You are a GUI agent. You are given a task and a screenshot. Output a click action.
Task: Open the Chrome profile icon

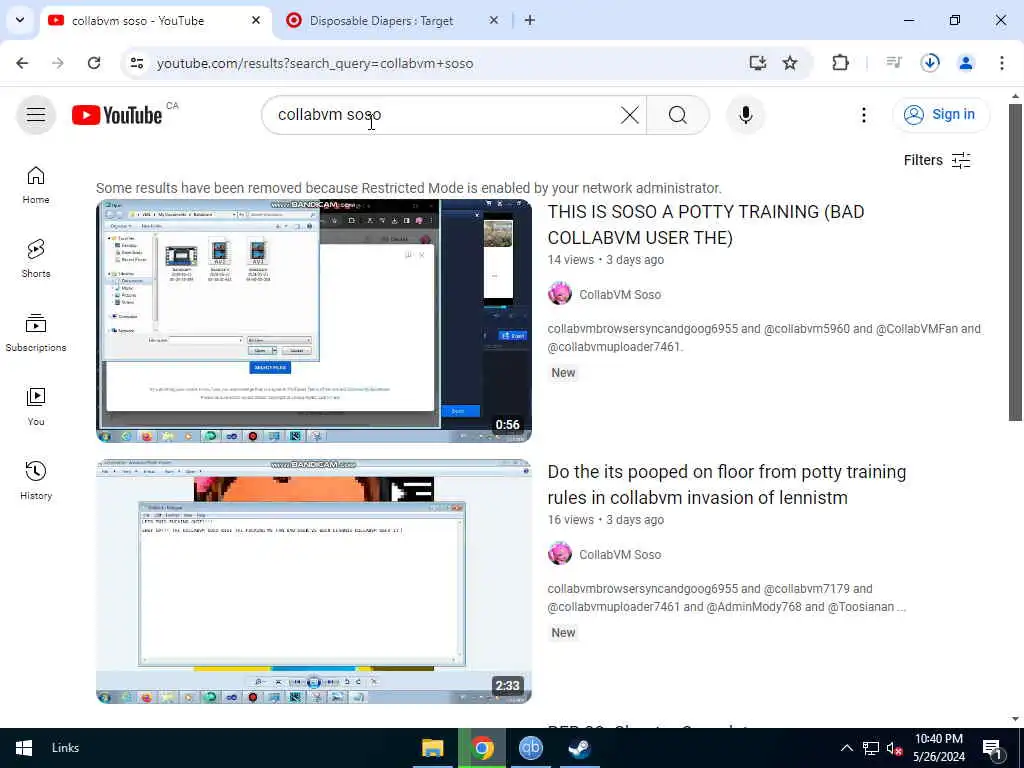click(x=966, y=63)
